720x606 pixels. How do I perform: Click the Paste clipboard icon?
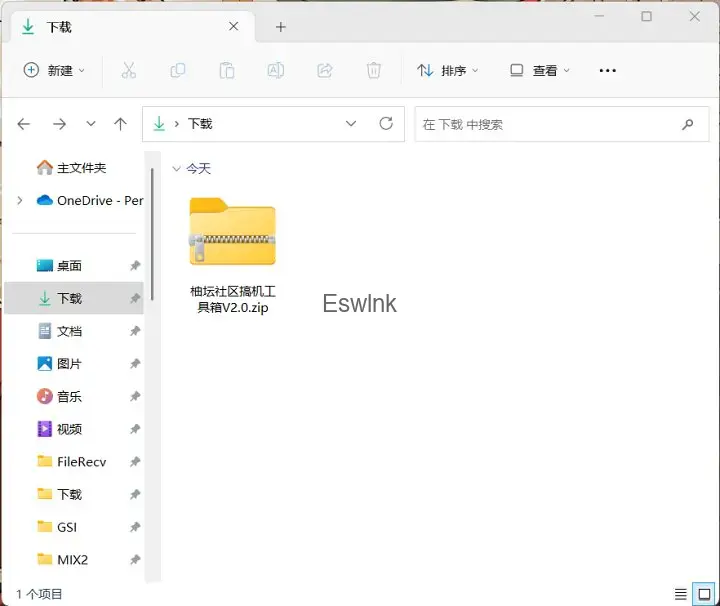(227, 70)
